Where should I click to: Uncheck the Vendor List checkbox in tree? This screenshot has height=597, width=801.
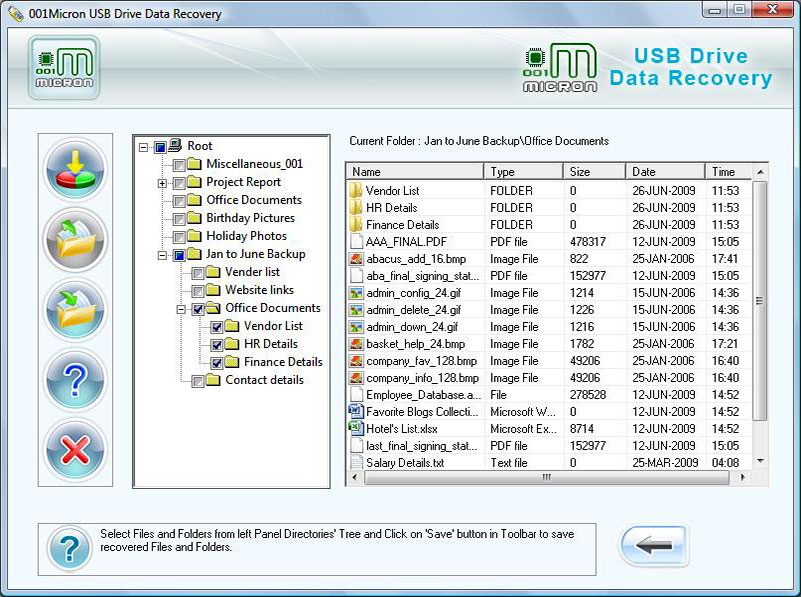217,326
